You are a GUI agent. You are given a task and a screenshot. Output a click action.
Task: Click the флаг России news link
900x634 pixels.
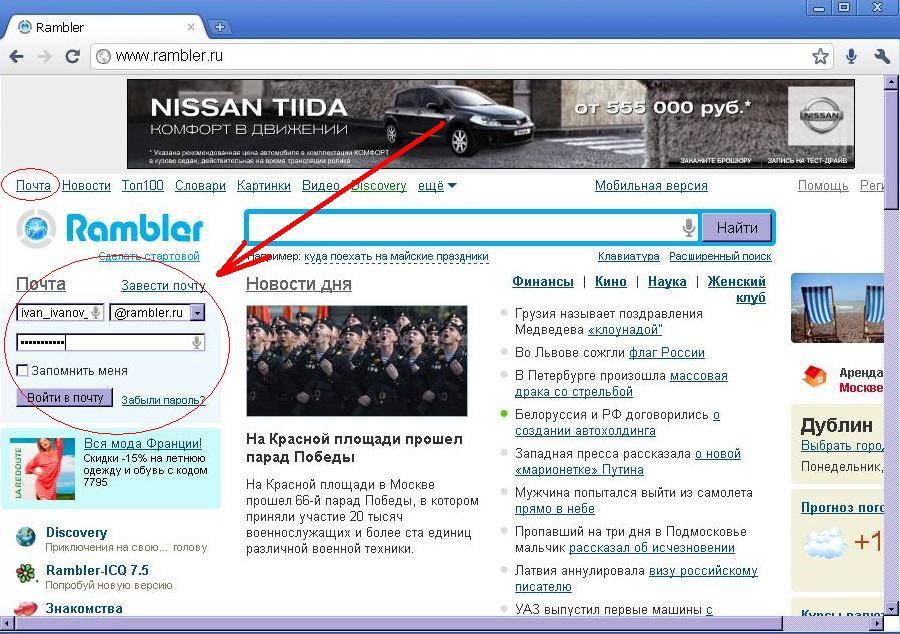click(666, 352)
